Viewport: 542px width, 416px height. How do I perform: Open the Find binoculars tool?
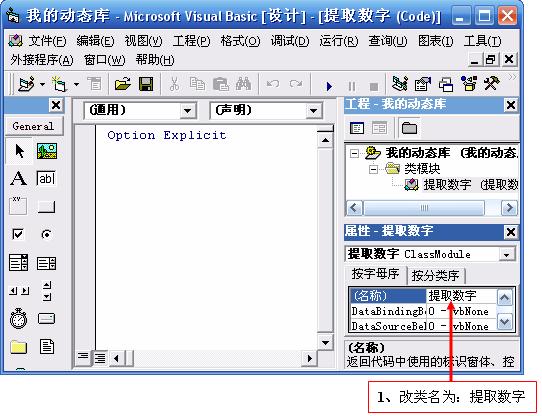[243, 84]
